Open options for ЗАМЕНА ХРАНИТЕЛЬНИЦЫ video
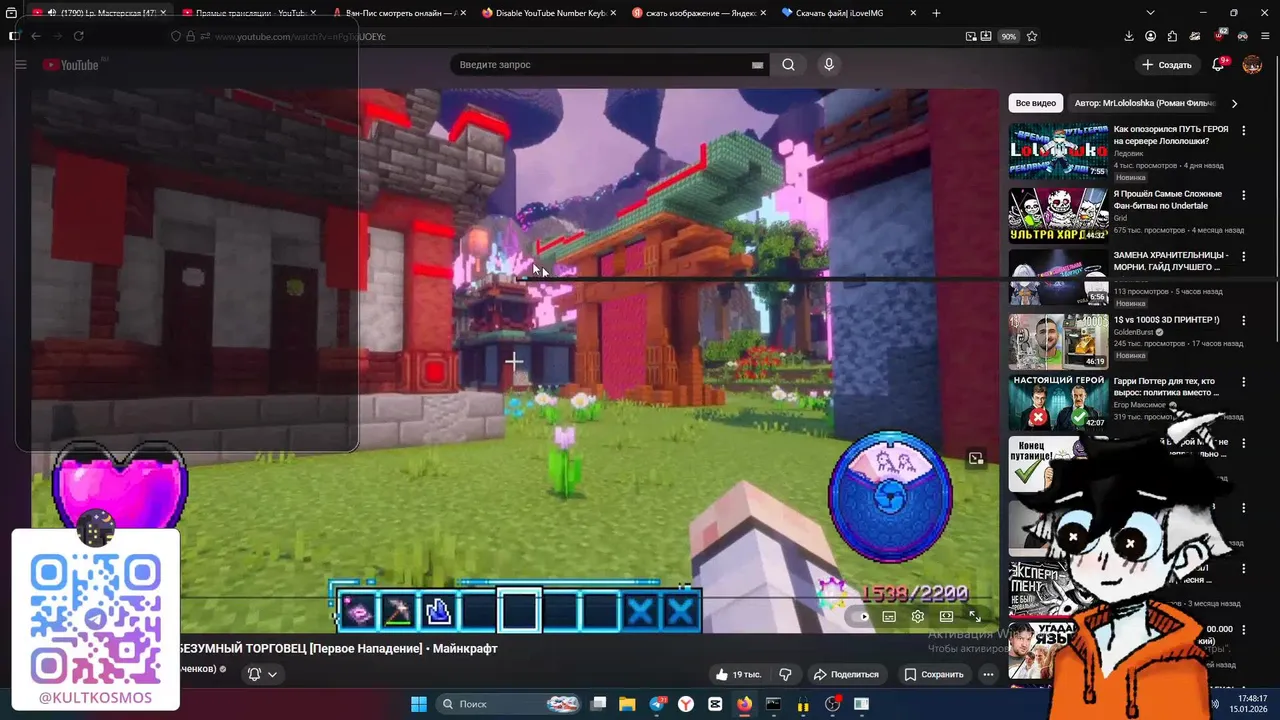This screenshot has width=1280, height=720. (x=1244, y=257)
